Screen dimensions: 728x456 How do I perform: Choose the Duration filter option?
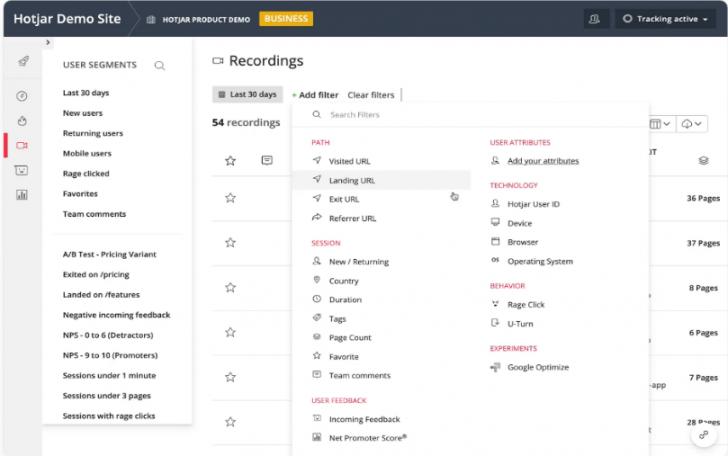[344, 300]
